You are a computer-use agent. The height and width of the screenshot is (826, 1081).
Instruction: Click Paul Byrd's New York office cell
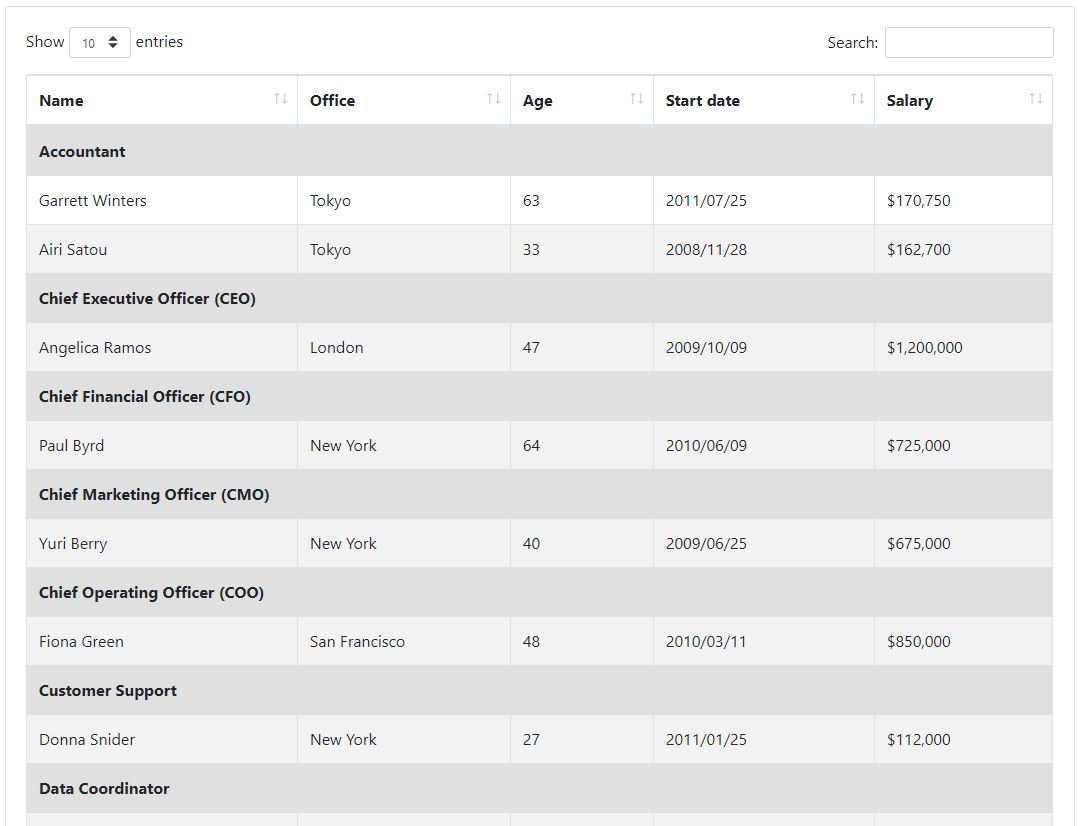pyautogui.click(x=404, y=445)
